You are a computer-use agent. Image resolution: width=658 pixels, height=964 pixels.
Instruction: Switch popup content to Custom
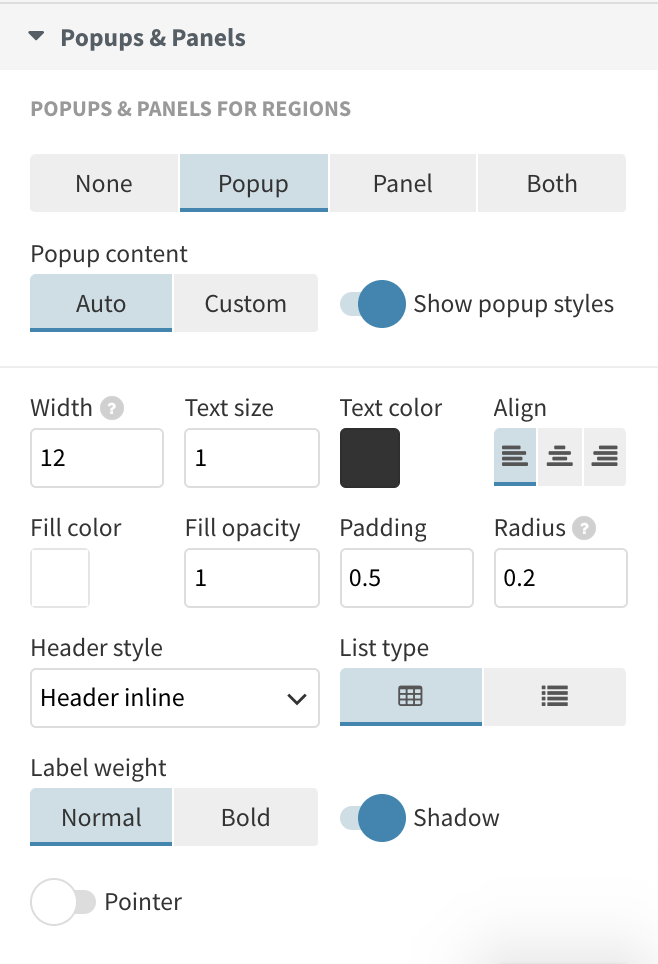tap(245, 304)
